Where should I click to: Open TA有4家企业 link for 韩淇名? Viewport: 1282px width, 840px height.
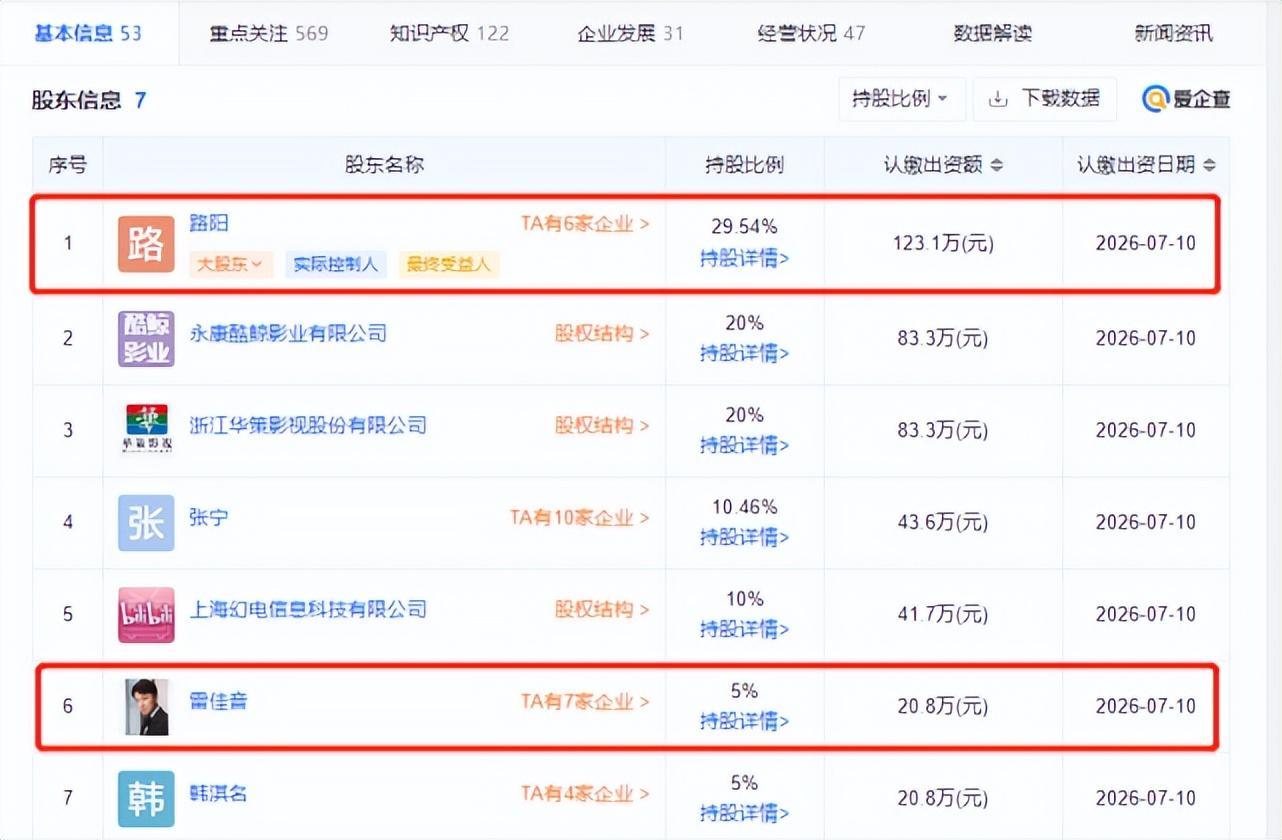[x=585, y=794]
